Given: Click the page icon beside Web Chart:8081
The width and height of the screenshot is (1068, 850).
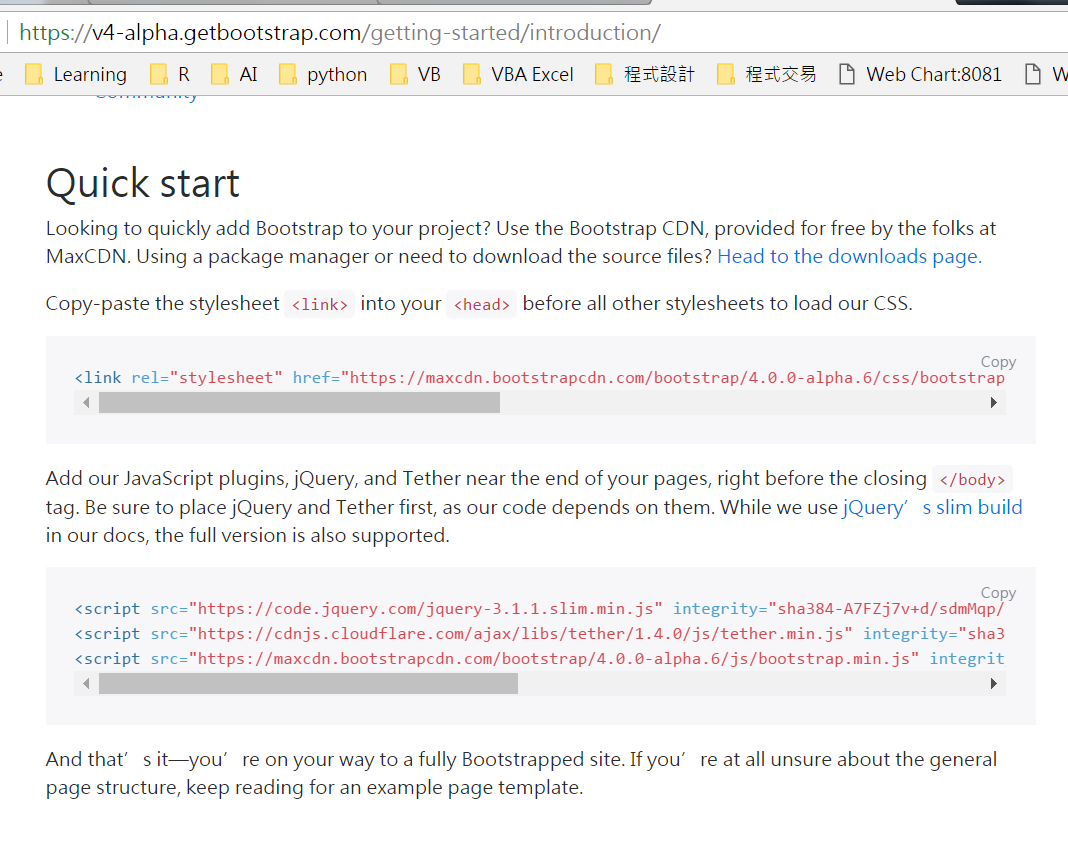Looking at the screenshot, I should point(846,73).
